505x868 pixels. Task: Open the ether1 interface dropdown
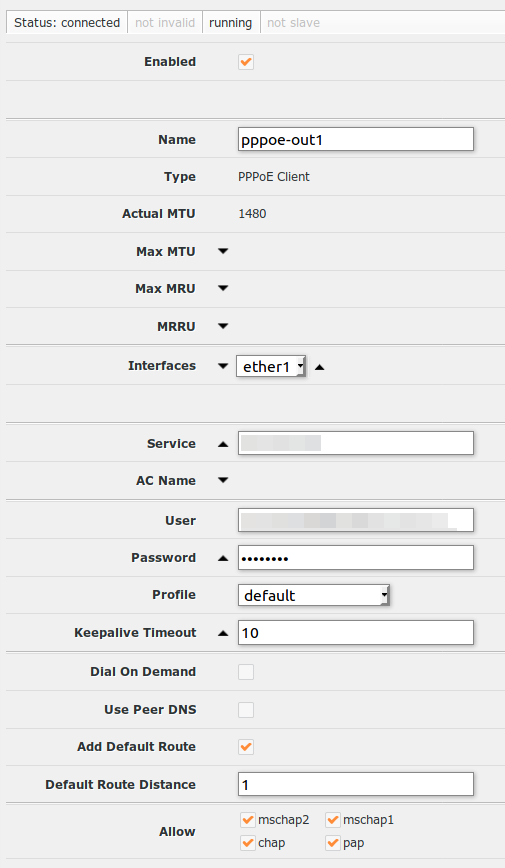coord(271,366)
